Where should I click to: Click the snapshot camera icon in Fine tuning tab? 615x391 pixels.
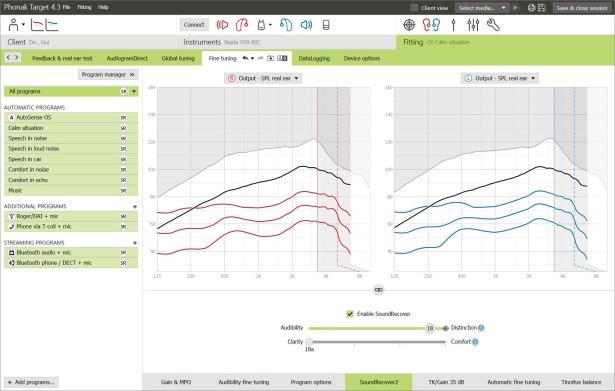coord(271,58)
